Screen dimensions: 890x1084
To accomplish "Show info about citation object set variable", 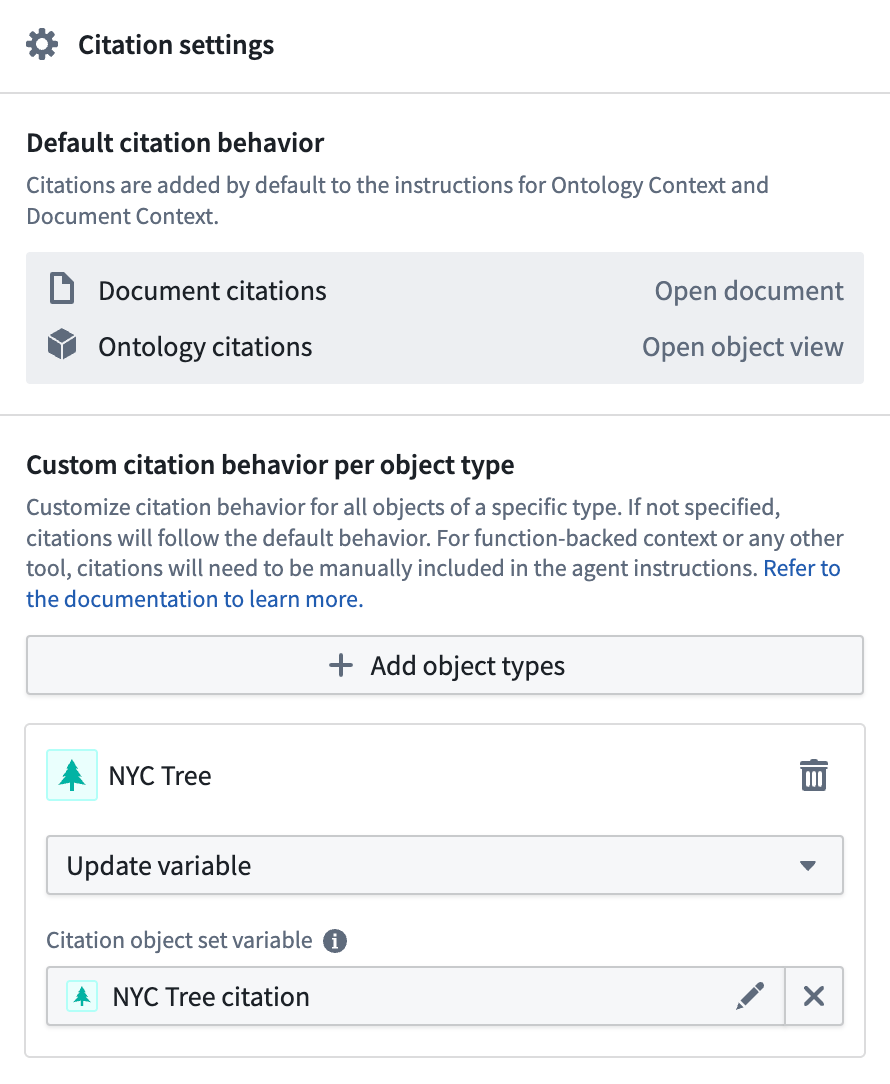I will click(335, 941).
